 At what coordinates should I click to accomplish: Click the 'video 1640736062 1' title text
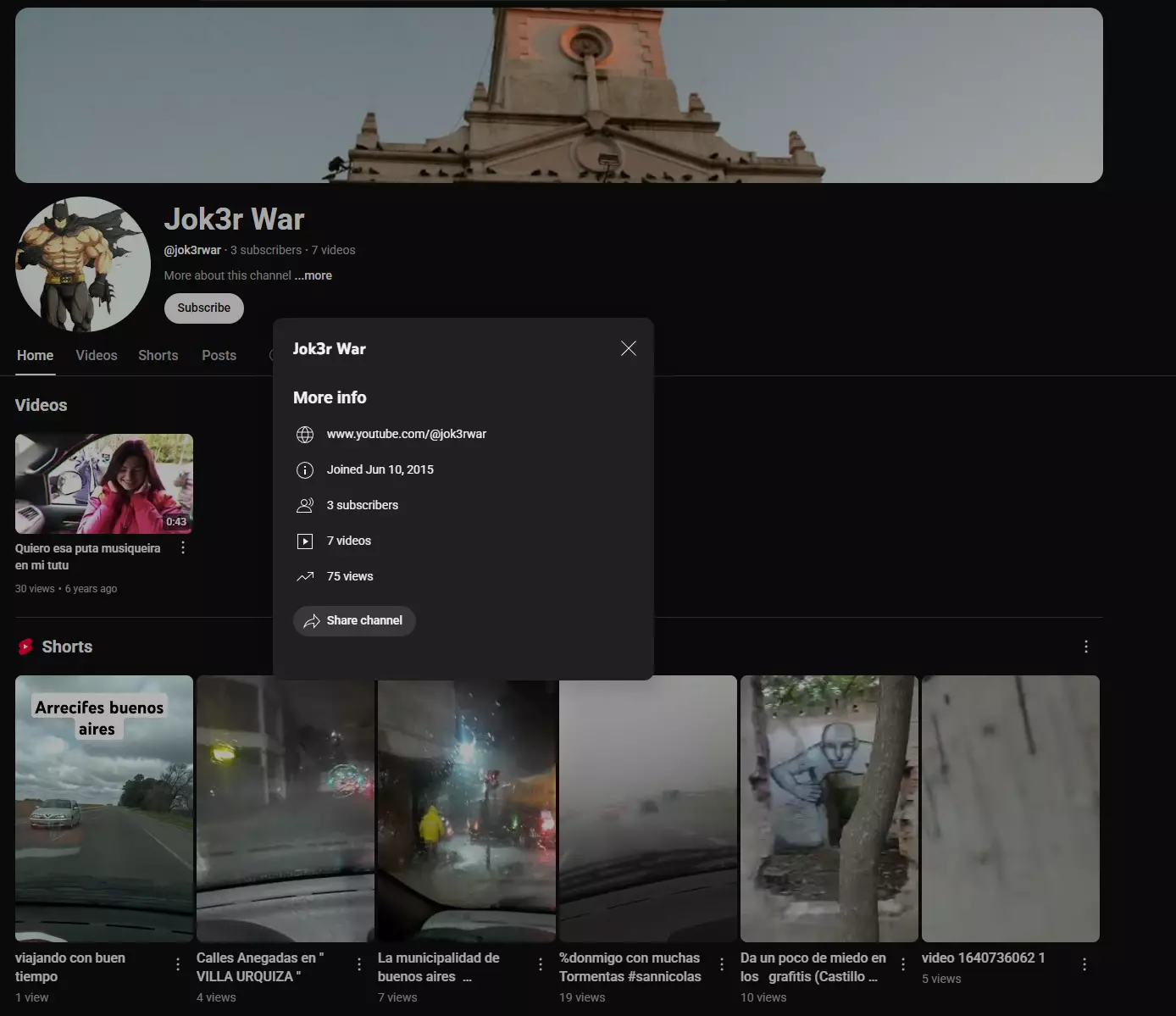pyautogui.click(x=984, y=958)
